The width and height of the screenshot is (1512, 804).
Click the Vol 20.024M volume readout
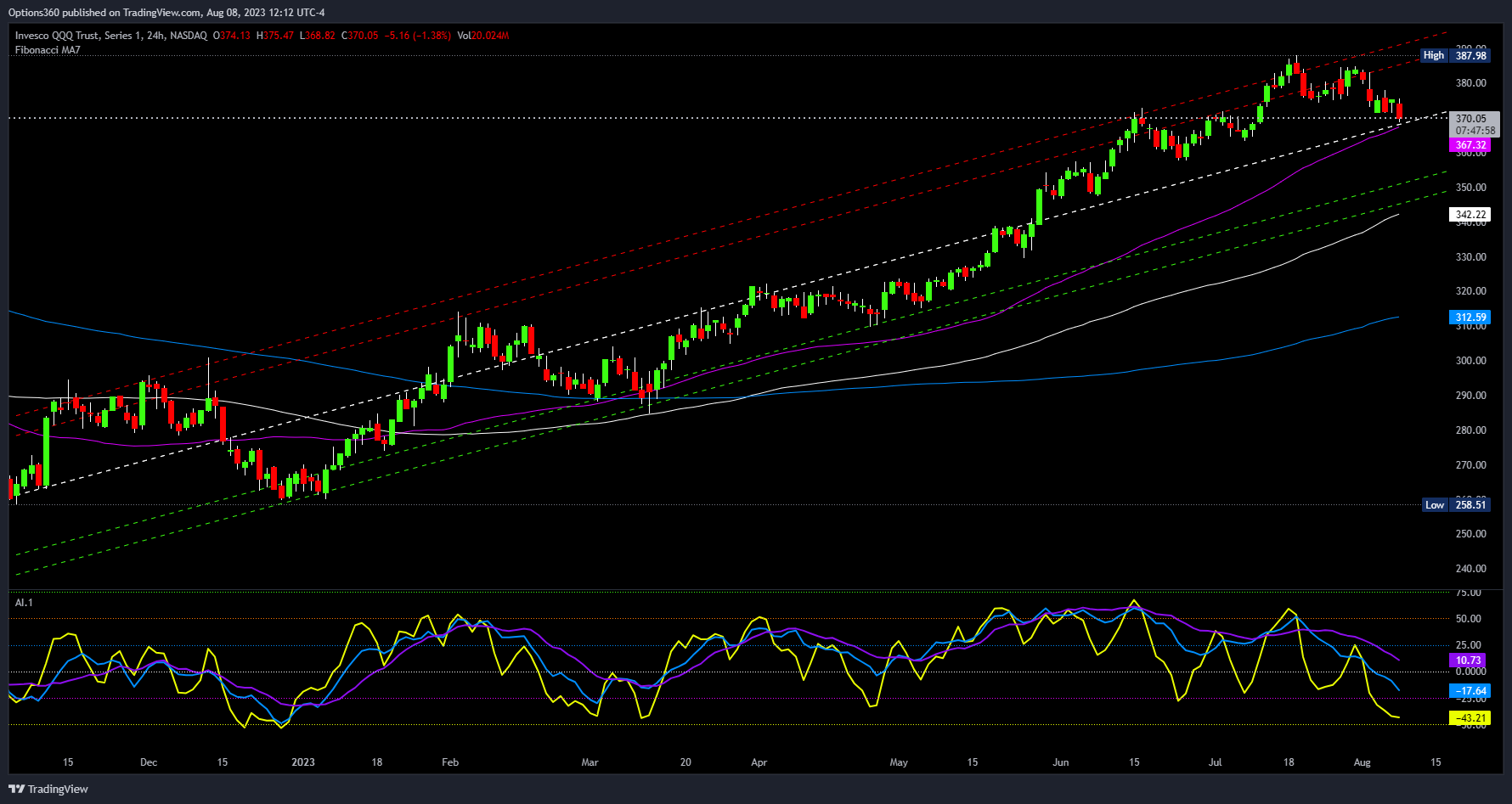483,36
